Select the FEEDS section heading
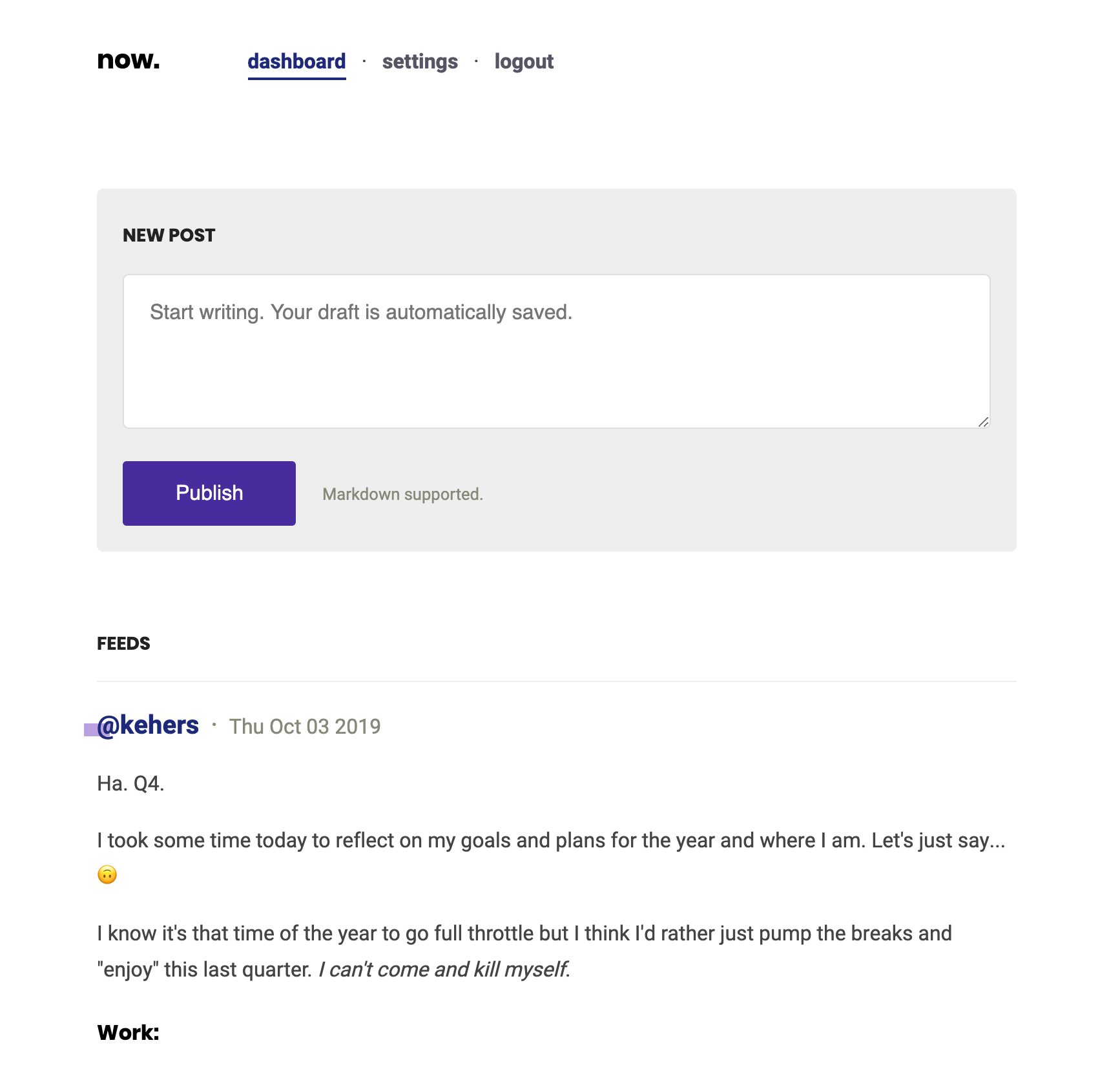This screenshot has height=1067, width=1120. click(123, 644)
